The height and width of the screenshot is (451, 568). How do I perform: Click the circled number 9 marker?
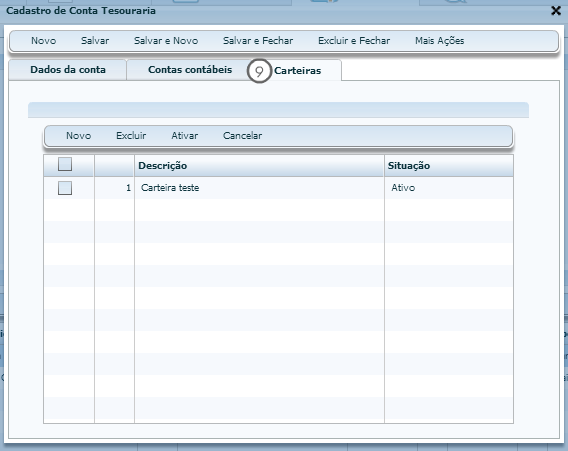tap(259, 71)
